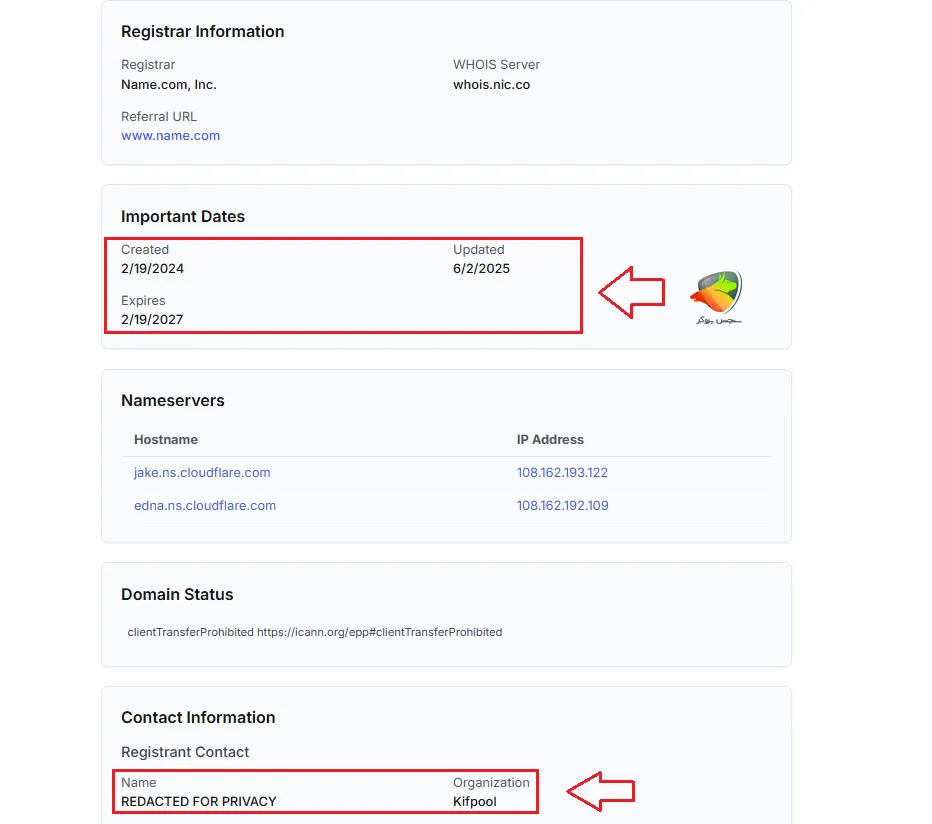Click the red arrow beside Important Dates
932x824 pixels.
(632, 292)
